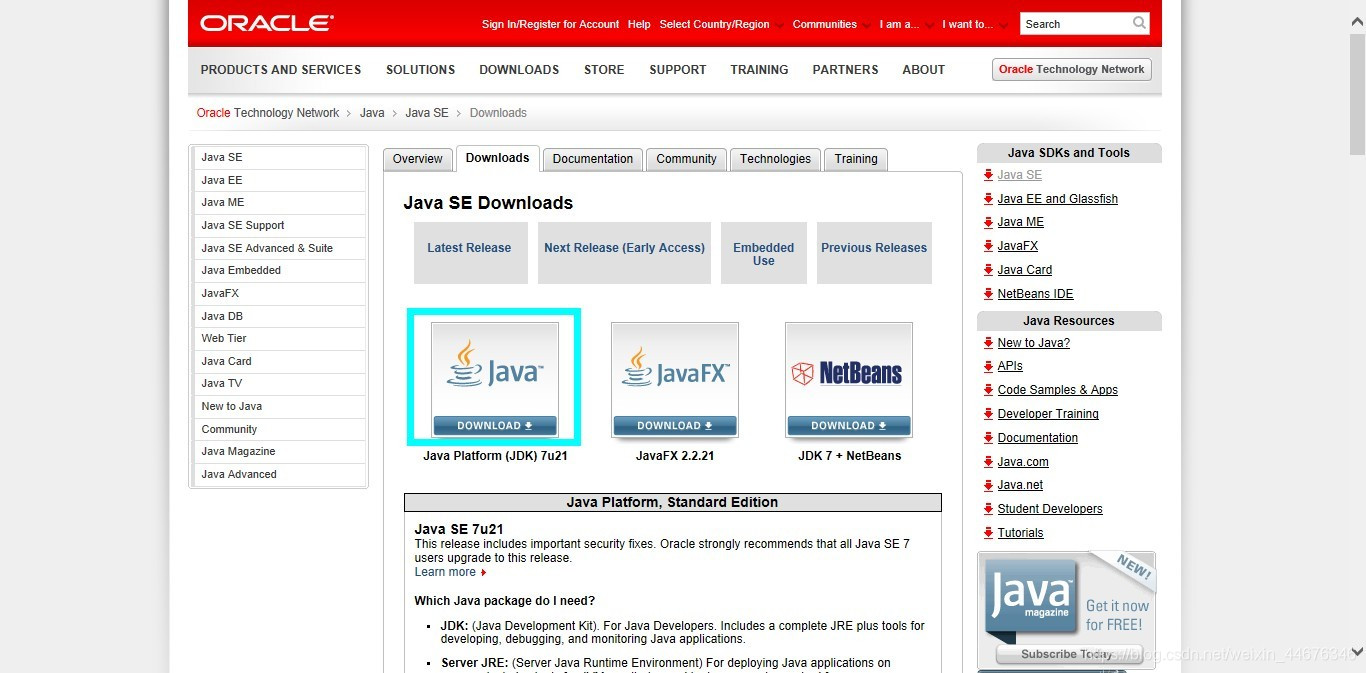
Task: Switch to the Community tab
Action: pos(686,159)
